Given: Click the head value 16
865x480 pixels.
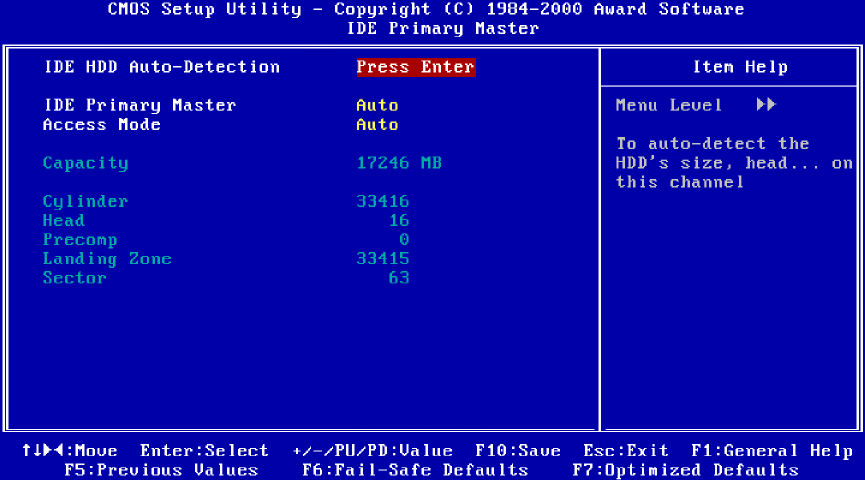Looking at the screenshot, I should (x=399, y=221).
